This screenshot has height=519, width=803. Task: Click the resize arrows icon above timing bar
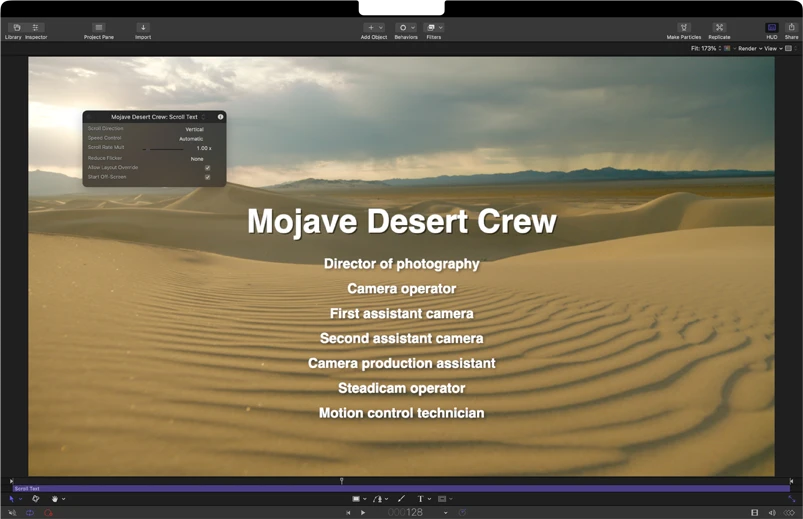(792, 499)
